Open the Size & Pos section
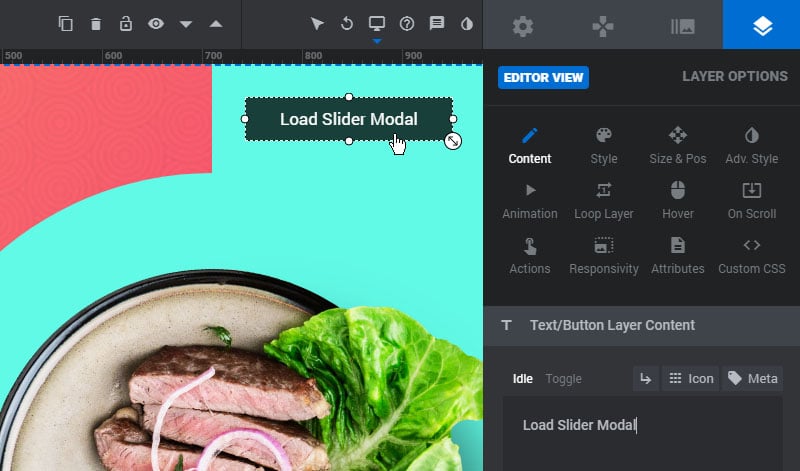 678,146
